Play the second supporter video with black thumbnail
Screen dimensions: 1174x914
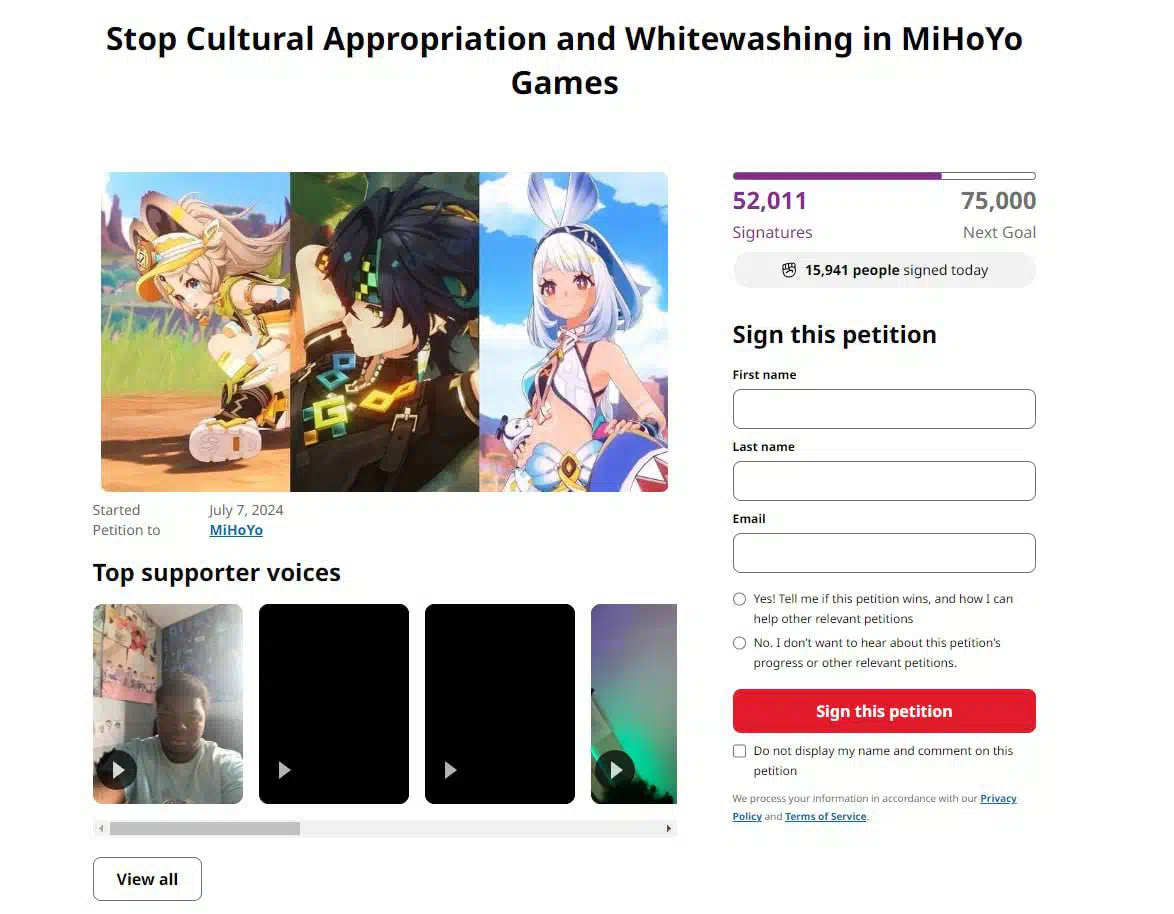tap(285, 770)
